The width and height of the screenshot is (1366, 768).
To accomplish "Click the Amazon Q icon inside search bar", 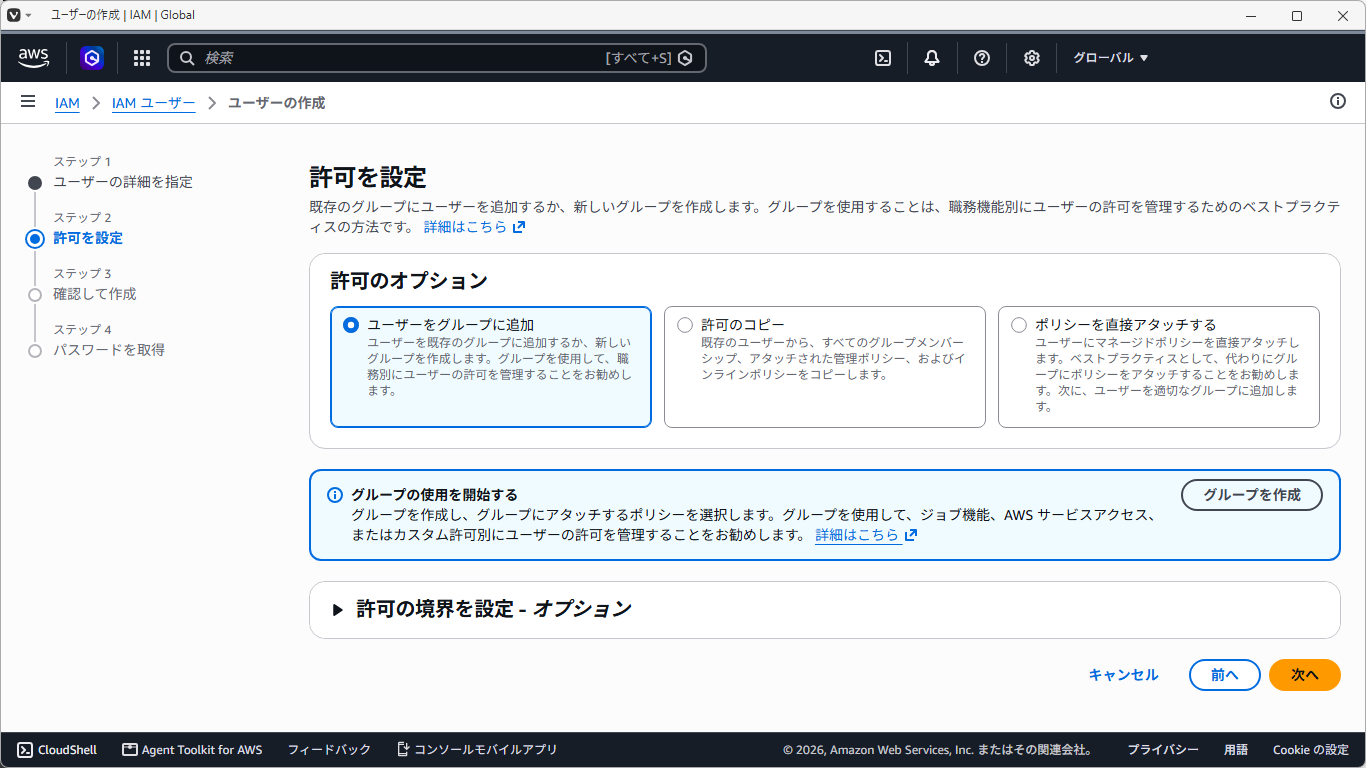I will [685, 58].
